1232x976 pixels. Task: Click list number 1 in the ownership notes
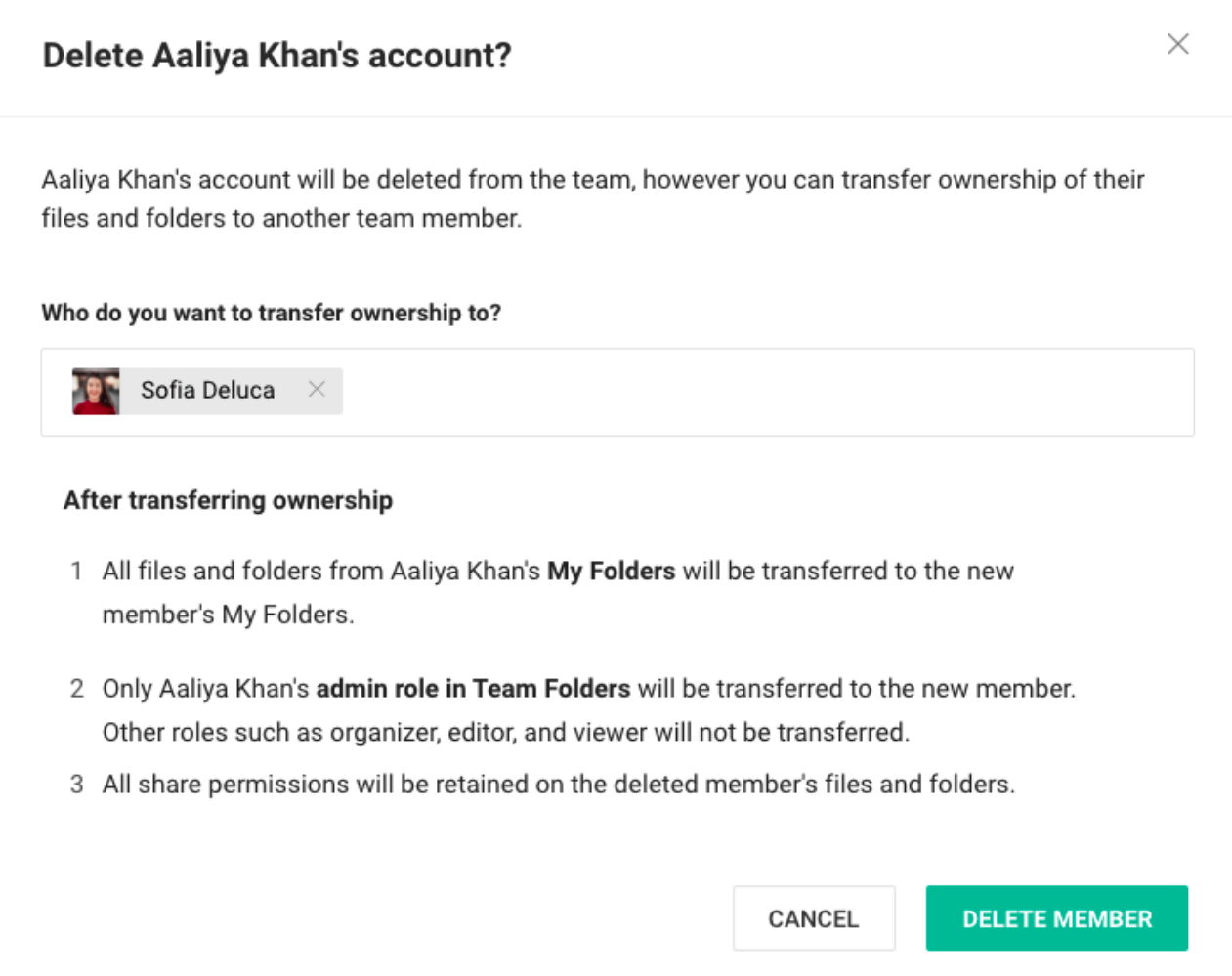pyautogui.click(x=76, y=571)
